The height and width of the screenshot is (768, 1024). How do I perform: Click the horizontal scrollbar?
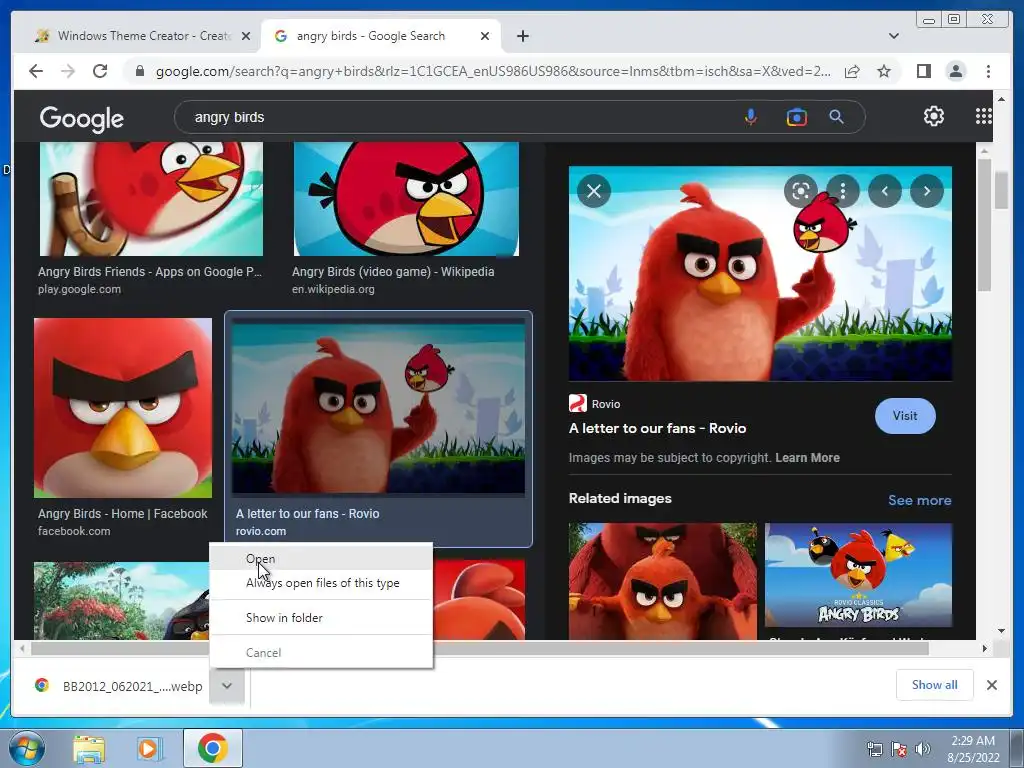coord(480,648)
